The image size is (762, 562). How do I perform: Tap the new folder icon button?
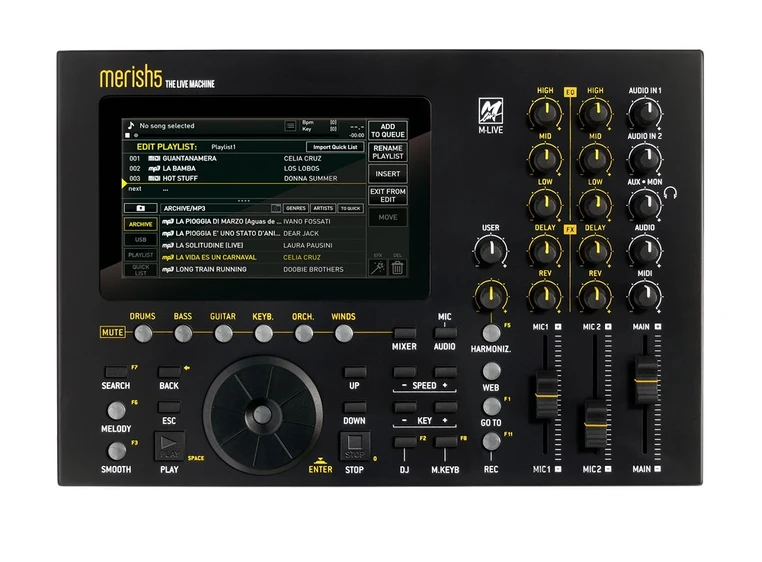(140, 208)
